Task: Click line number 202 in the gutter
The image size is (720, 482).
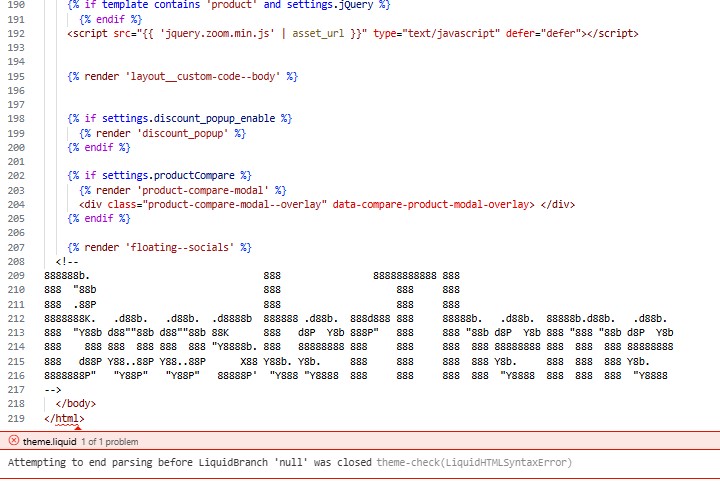Action: click(16, 175)
